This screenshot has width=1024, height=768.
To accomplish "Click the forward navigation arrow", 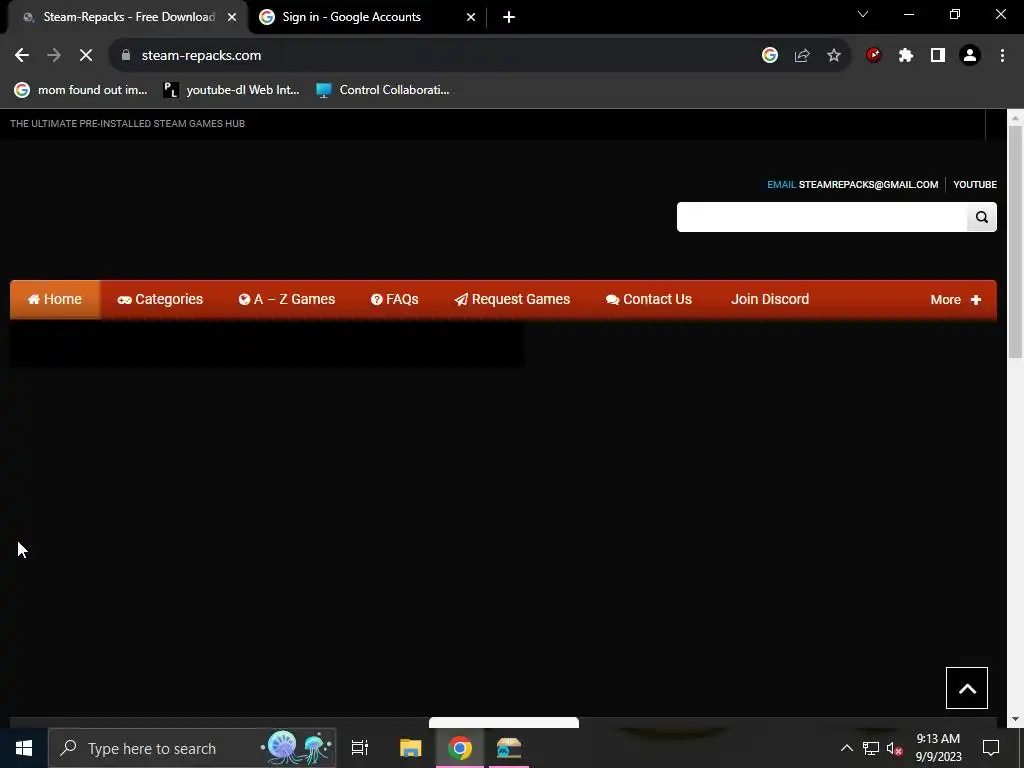I will 54,56.
